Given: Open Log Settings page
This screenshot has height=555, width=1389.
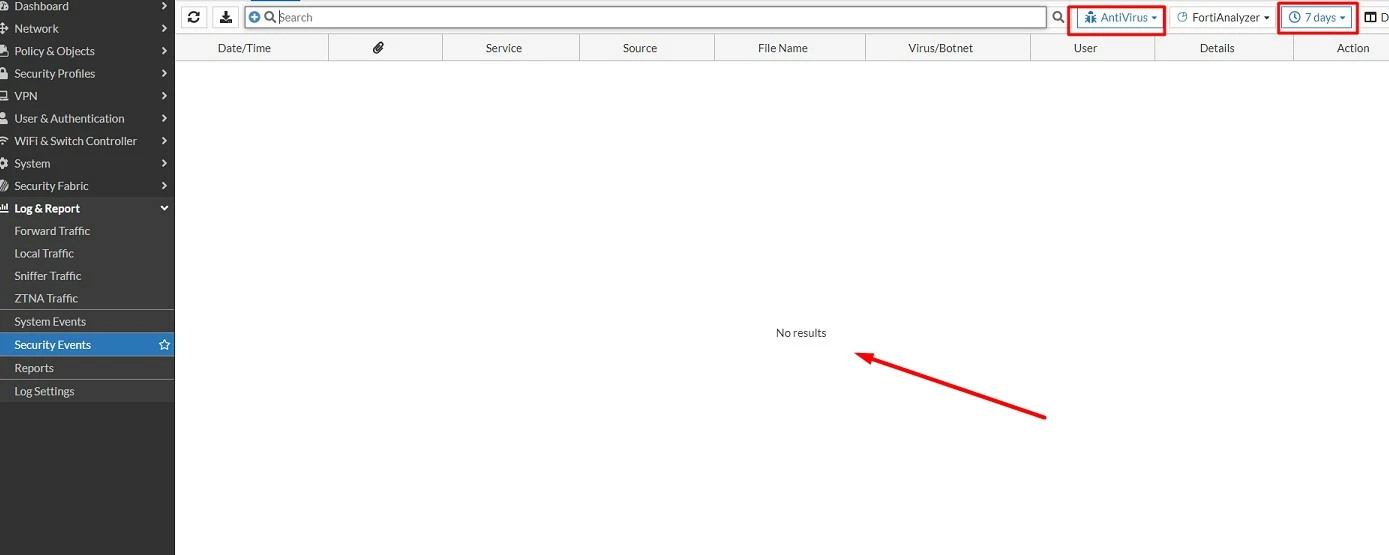Looking at the screenshot, I should coord(87,392).
